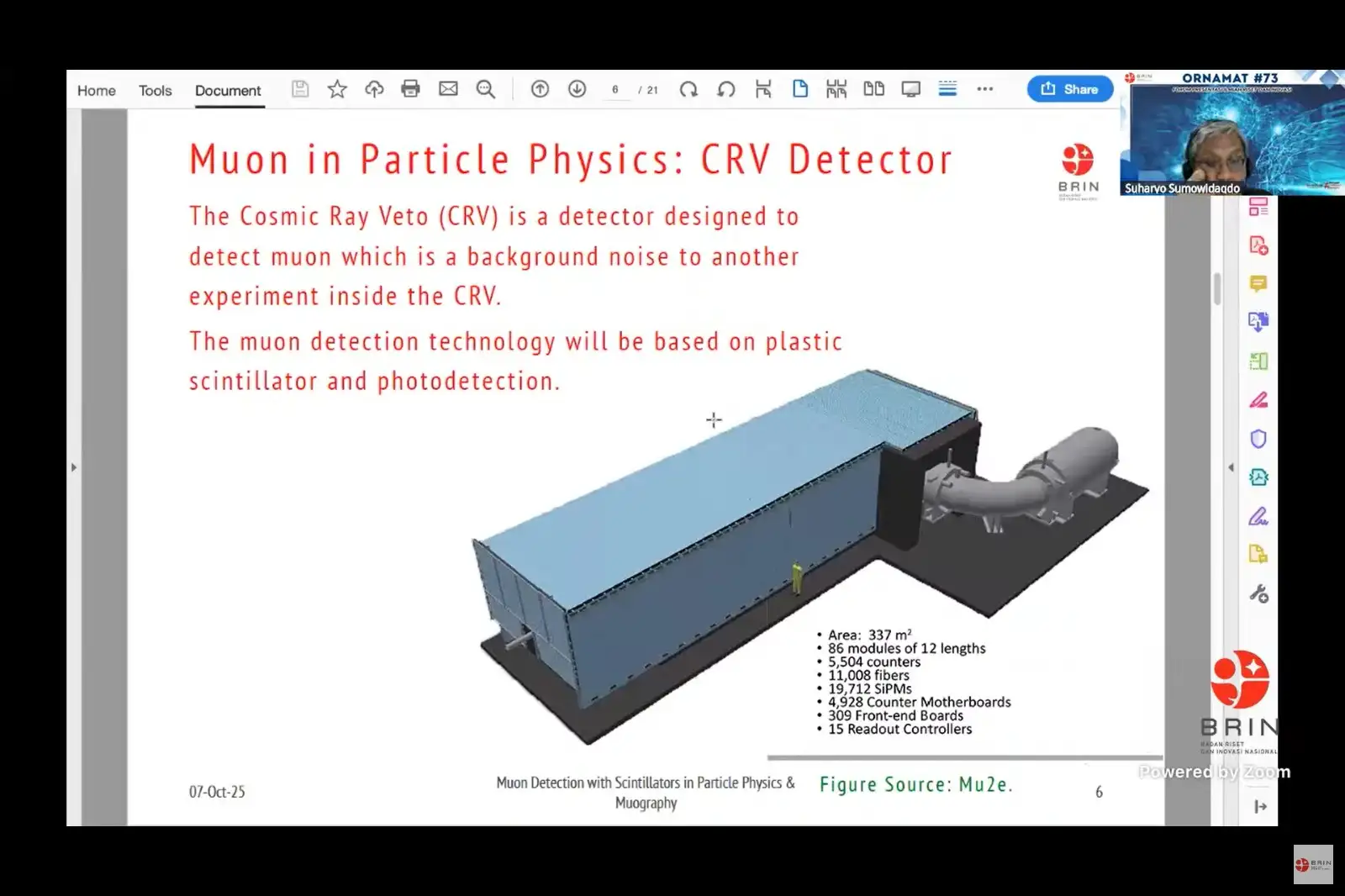
Task: Go to next page with down arrow
Action: (x=577, y=89)
